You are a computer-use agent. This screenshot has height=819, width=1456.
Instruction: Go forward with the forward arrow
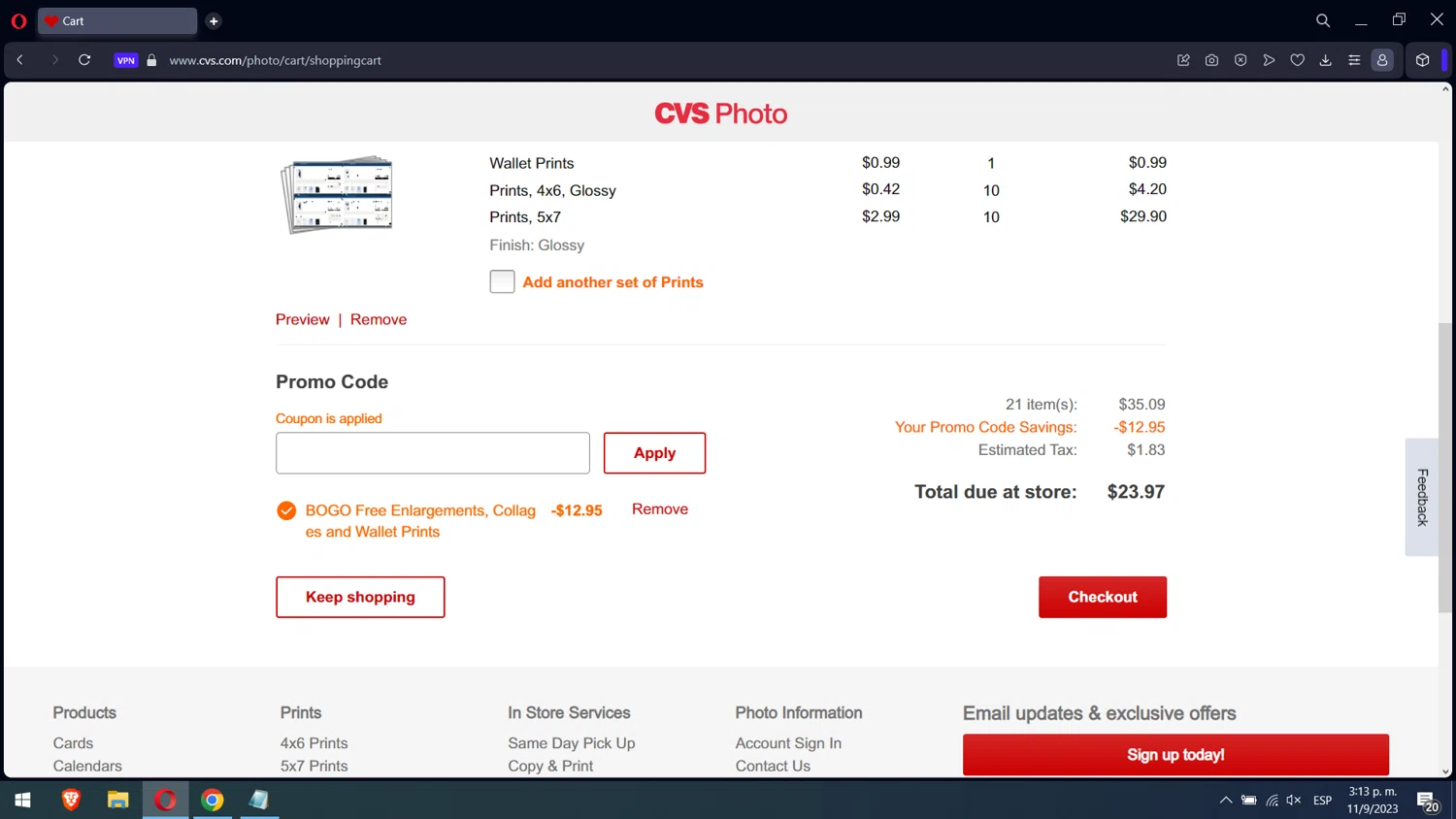click(x=54, y=60)
